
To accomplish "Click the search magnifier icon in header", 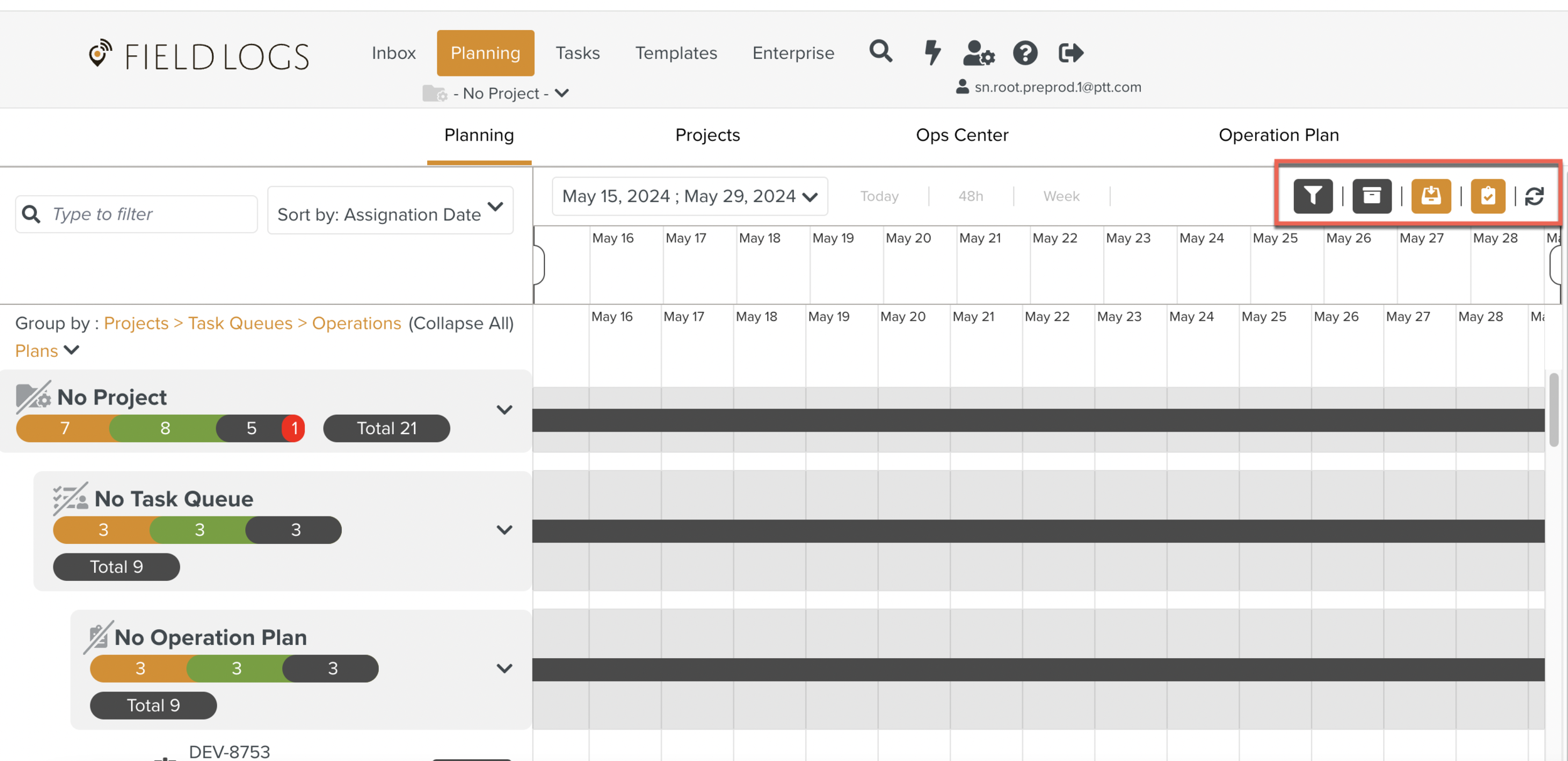I will (880, 51).
